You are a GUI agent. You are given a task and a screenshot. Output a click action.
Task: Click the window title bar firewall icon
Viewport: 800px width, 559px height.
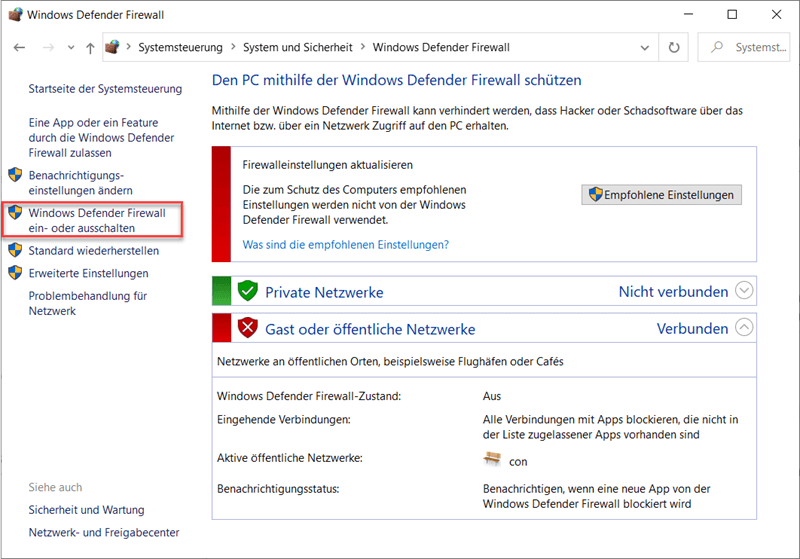click(x=15, y=14)
